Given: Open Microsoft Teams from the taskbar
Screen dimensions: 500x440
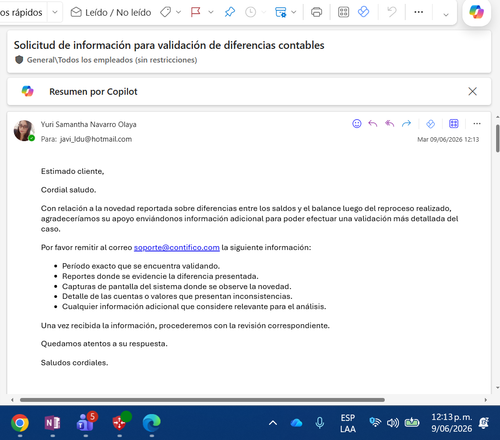Looking at the screenshot, I should (x=86, y=423).
